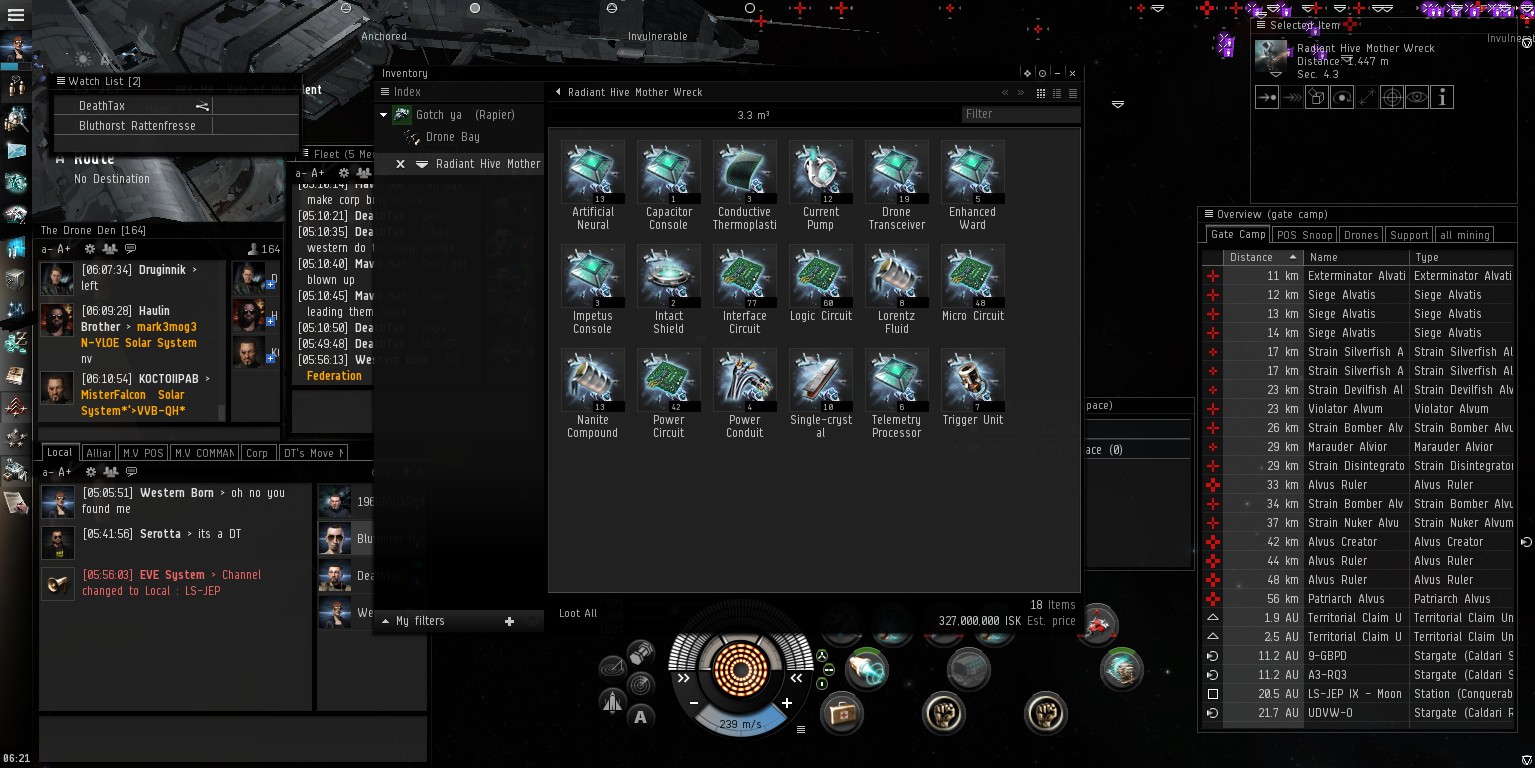The width and height of the screenshot is (1535, 768).
Task: Select the Single-crystal item icon
Action: coord(821,380)
